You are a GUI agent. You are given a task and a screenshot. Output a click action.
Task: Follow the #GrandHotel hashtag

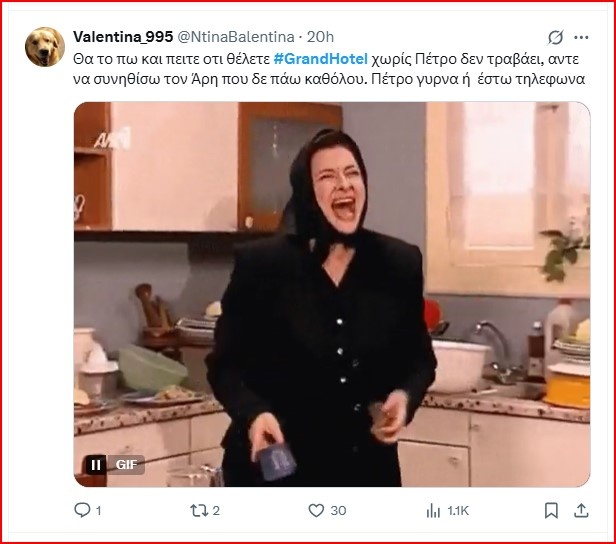[x=321, y=59]
